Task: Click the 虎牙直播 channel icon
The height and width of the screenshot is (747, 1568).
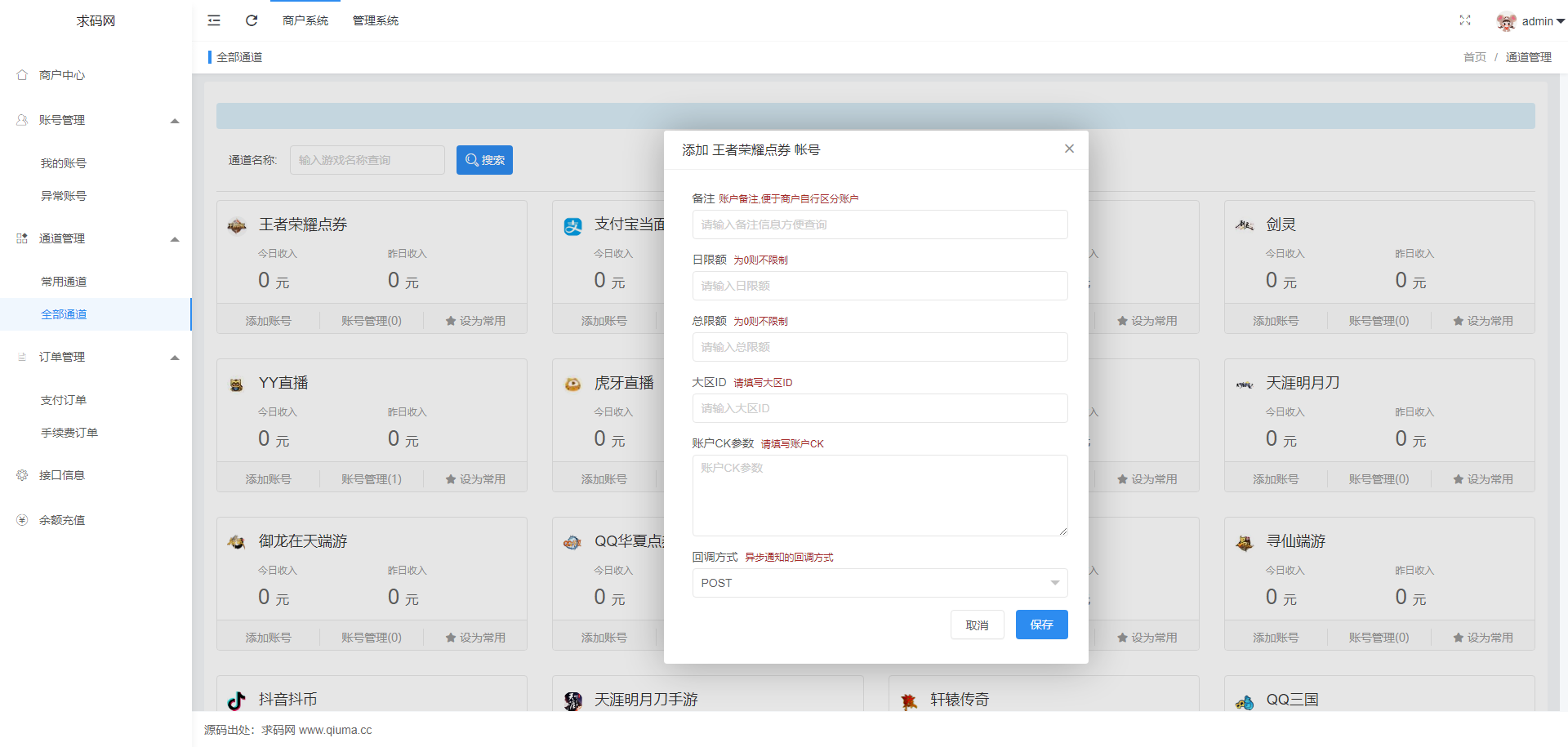Action: (573, 385)
